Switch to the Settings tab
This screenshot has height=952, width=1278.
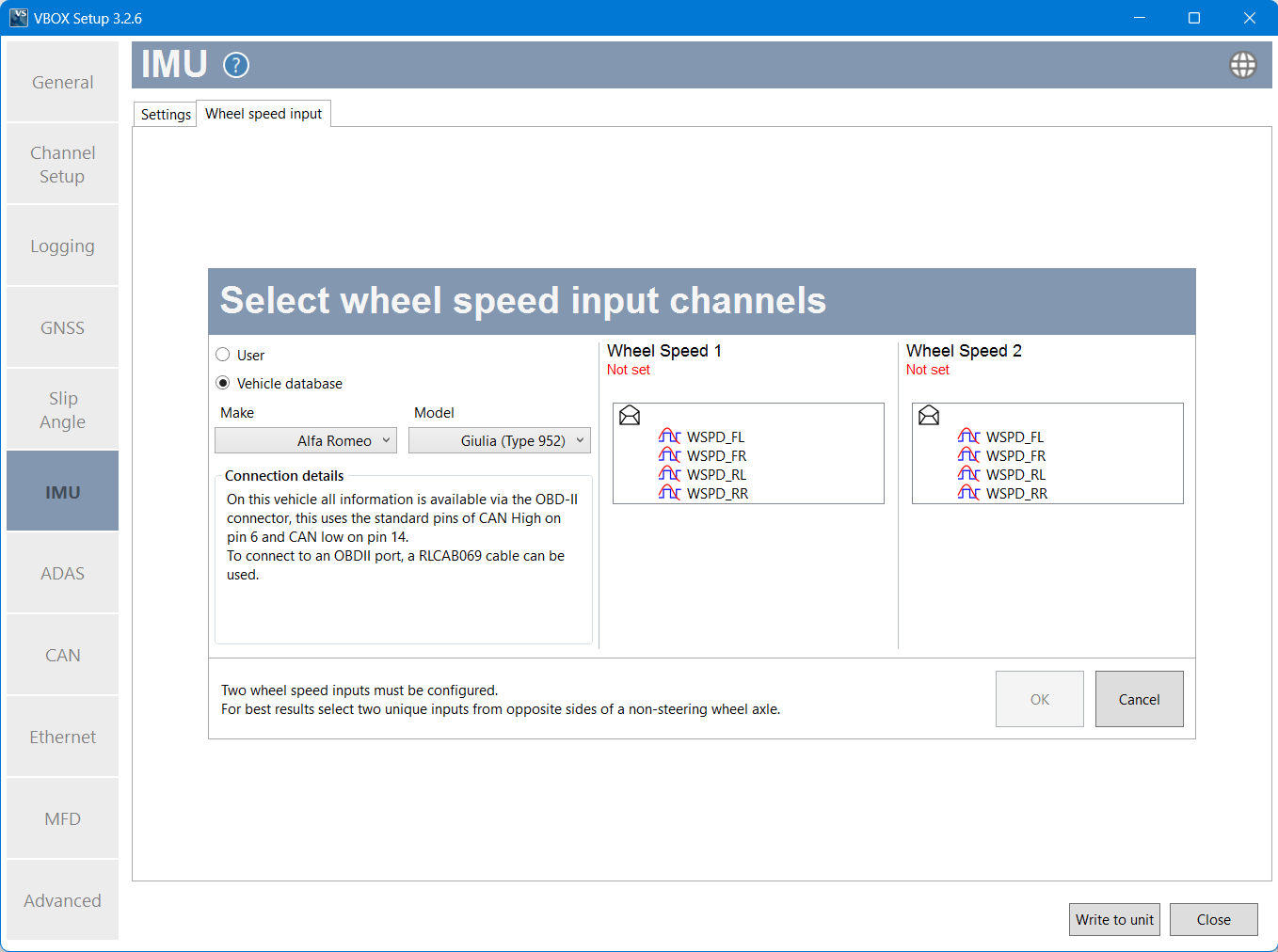click(x=165, y=114)
